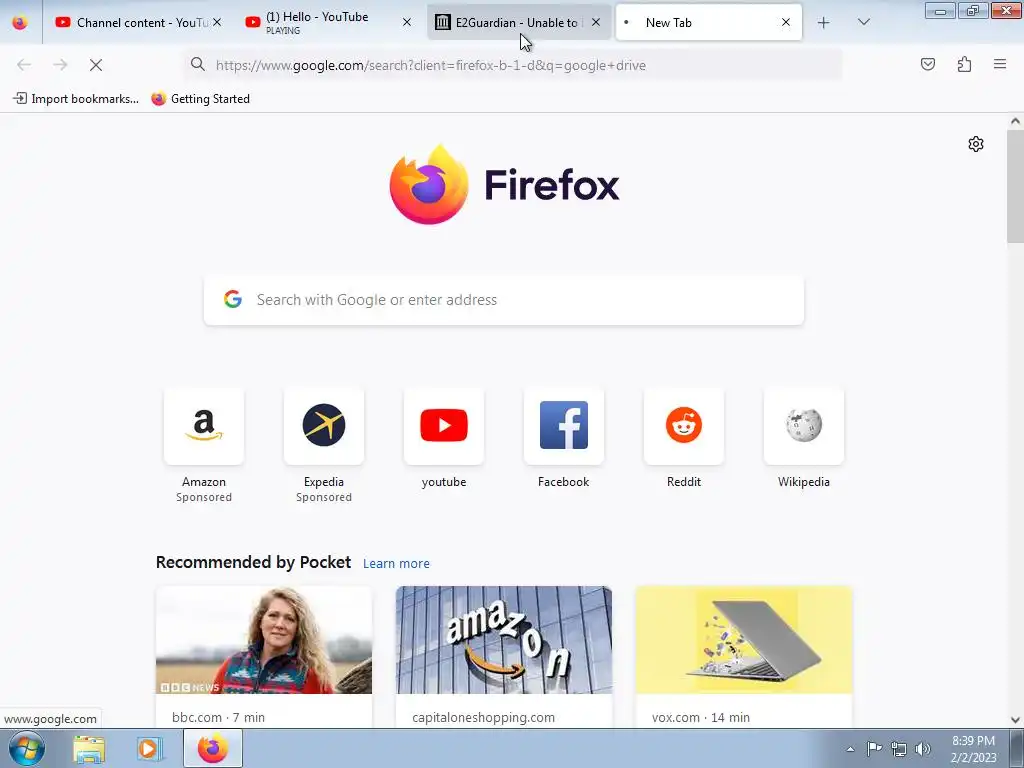
Task: Click the Firefox View icon in tab bar
Action: [x=20, y=22]
